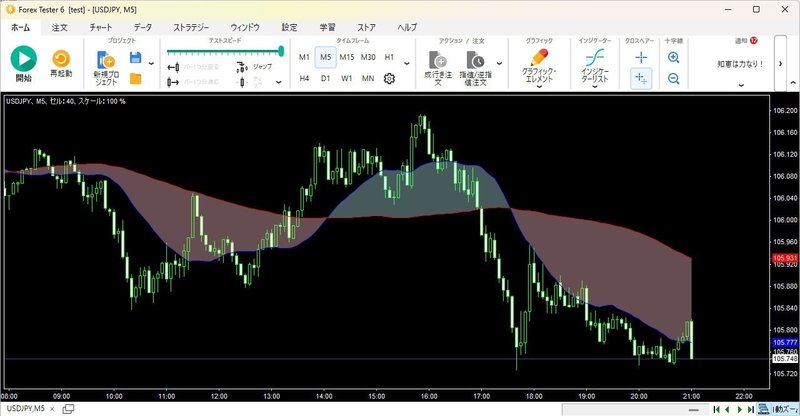The height and width of the screenshot is (416, 800).
Task: Click the グラフィック・エレメント pencil icon
Action: pos(539,58)
